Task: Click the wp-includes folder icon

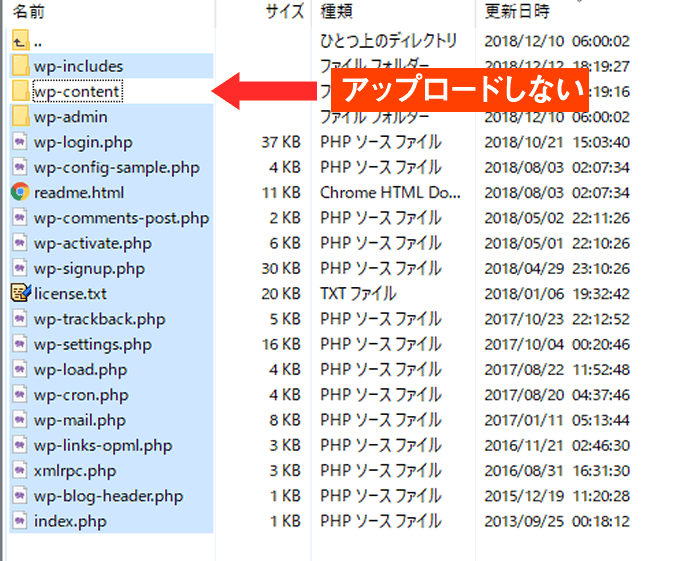Action: click(x=20, y=67)
